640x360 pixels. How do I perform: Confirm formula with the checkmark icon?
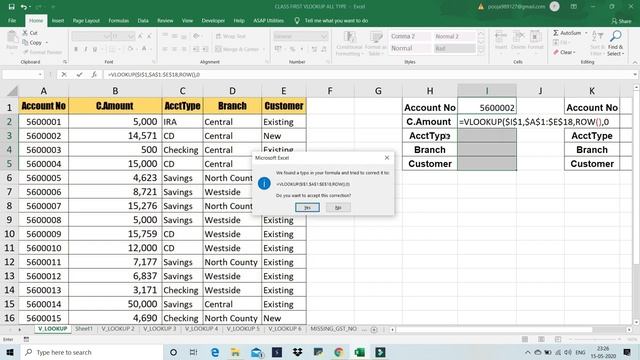pos(79,75)
